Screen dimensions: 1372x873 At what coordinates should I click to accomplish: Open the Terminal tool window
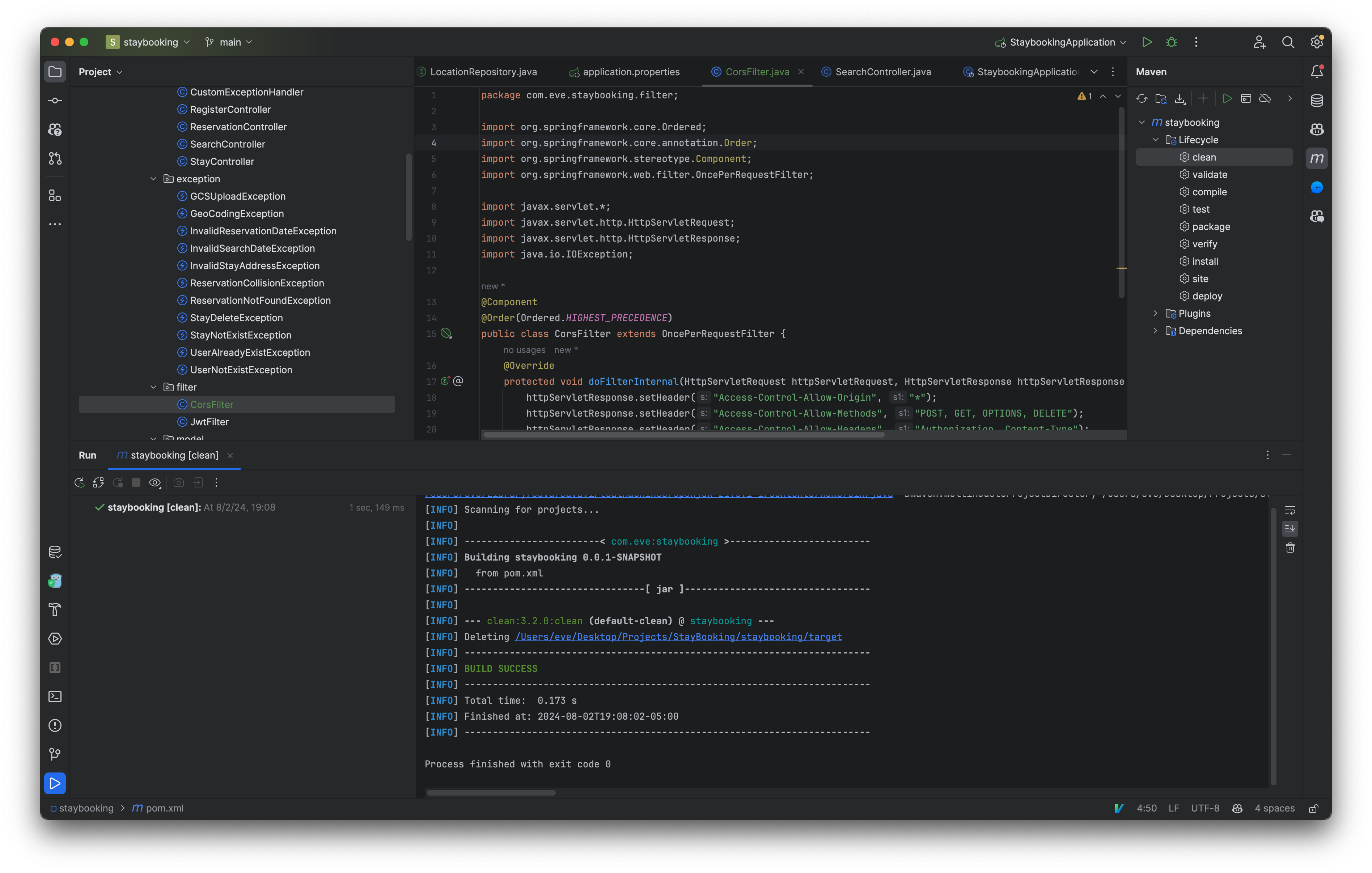pos(55,697)
